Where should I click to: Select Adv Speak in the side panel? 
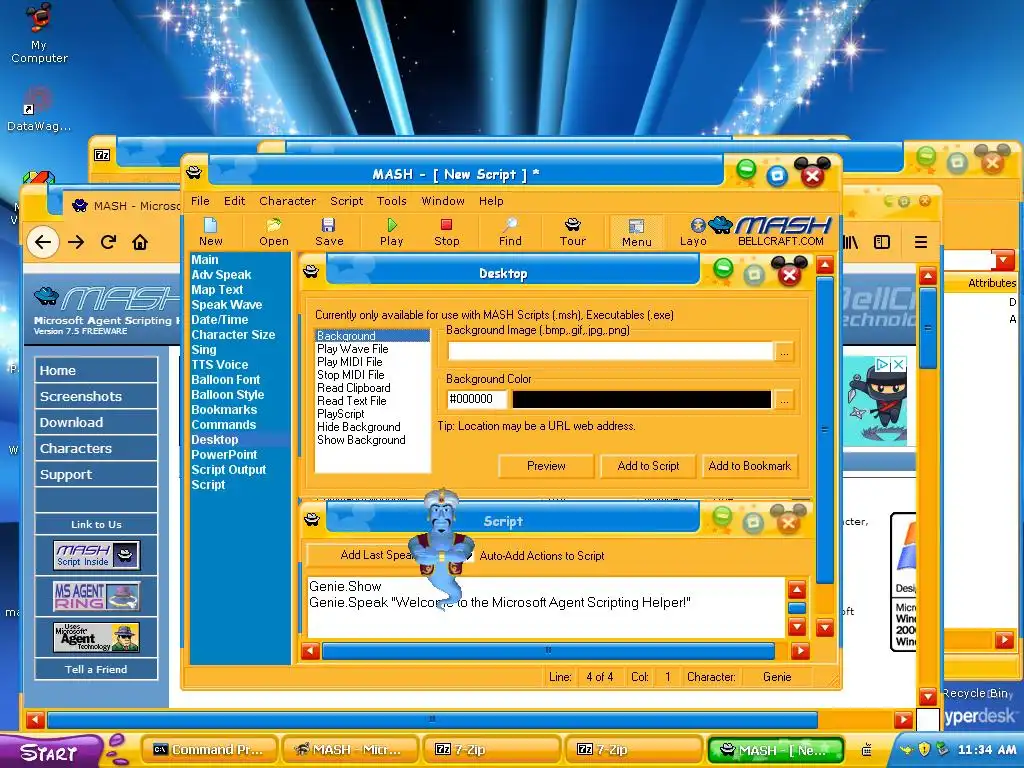(x=221, y=275)
